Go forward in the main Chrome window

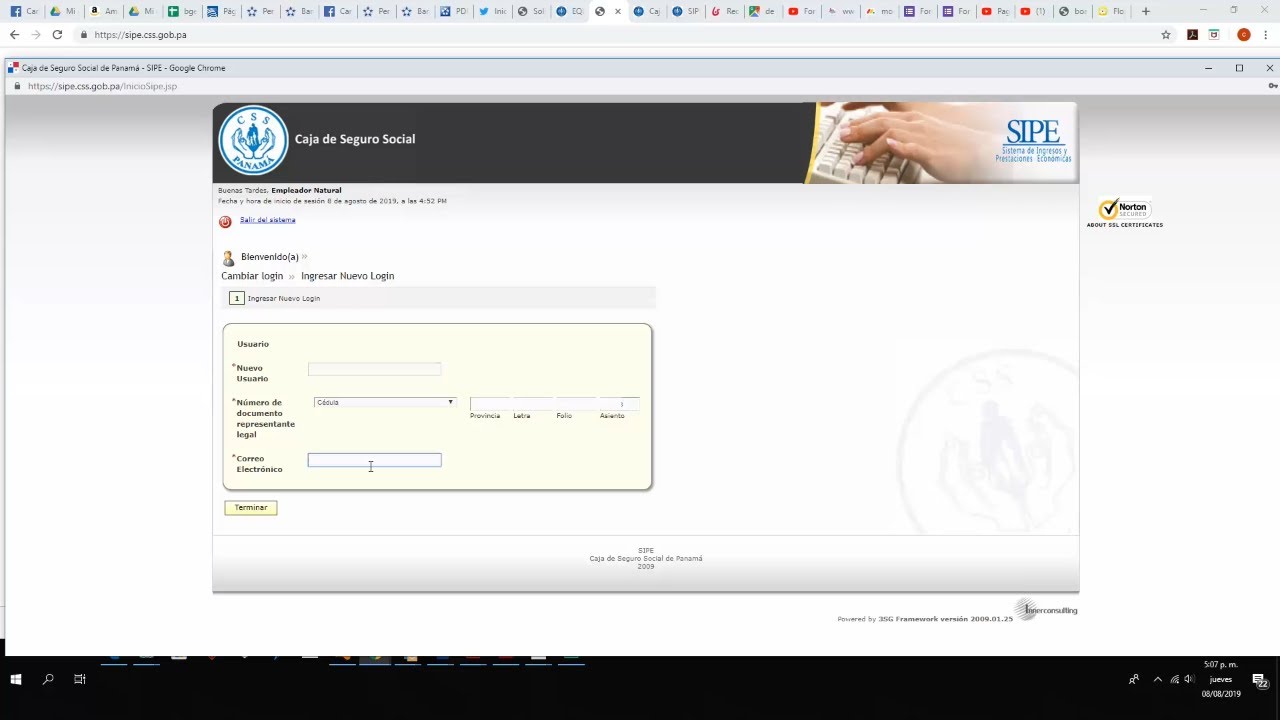pyautogui.click(x=36, y=34)
